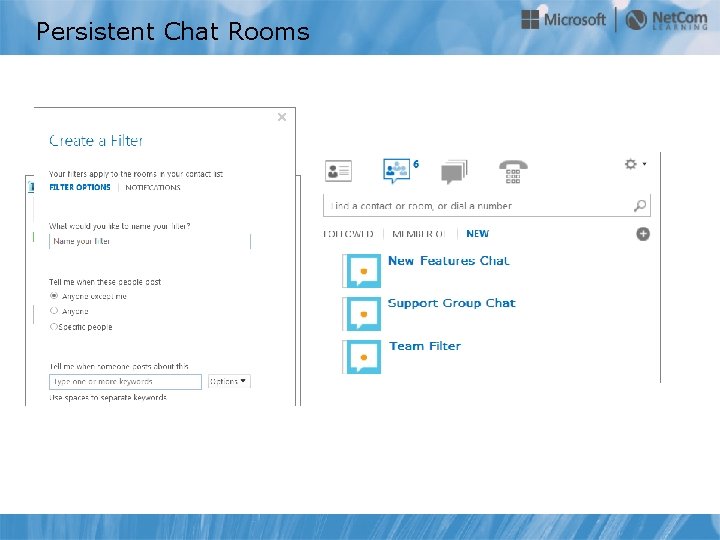Switch to the Notifications tab
Image resolution: width=720 pixels, height=540 pixels.
152,187
